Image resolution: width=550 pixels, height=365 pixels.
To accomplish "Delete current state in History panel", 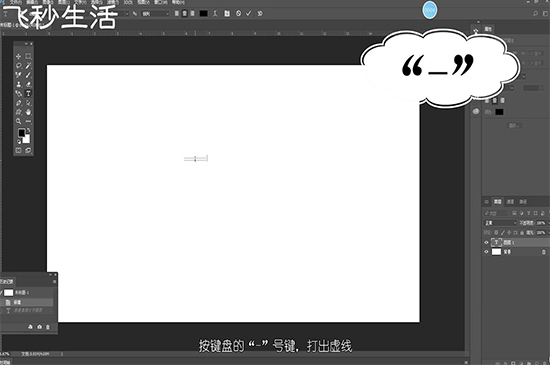I will point(48,327).
